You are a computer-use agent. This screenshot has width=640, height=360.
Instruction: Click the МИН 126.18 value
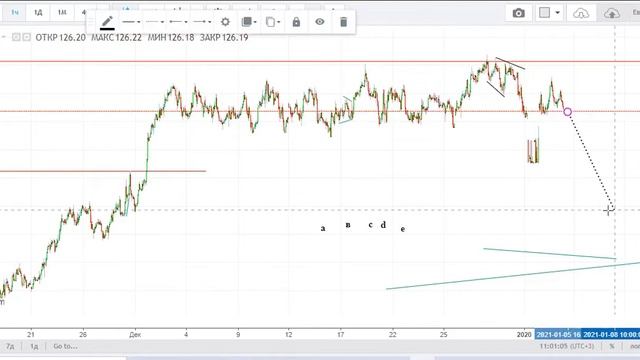[171, 38]
